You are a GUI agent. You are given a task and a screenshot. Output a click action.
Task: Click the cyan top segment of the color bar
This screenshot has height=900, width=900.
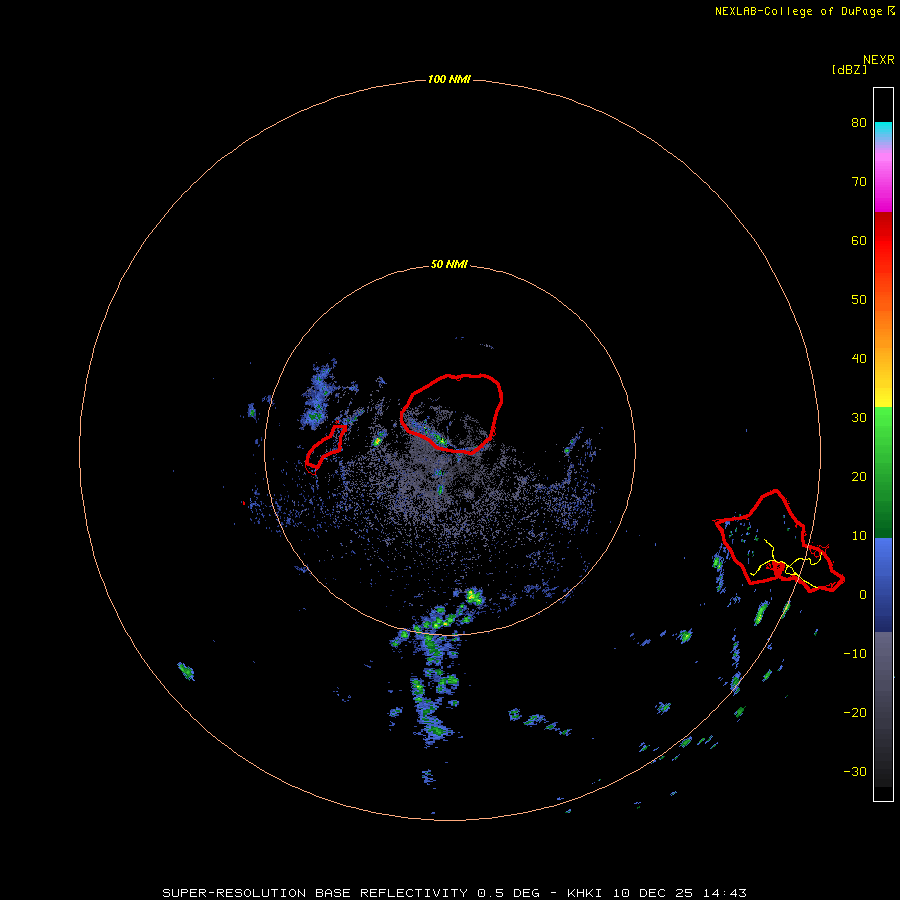pos(883,131)
